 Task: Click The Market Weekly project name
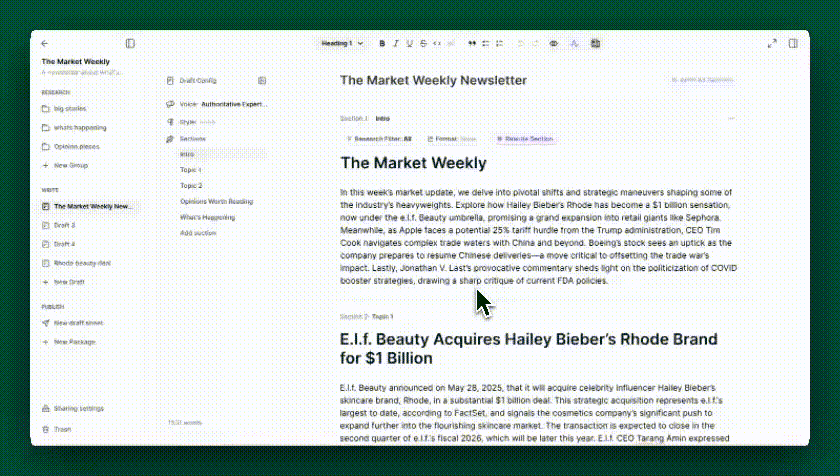[x=76, y=62]
